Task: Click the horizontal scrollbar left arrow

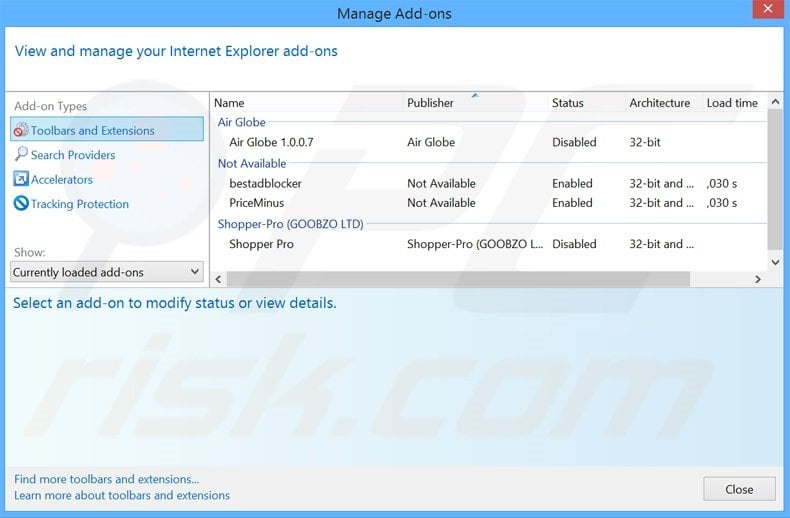Action: [x=218, y=279]
